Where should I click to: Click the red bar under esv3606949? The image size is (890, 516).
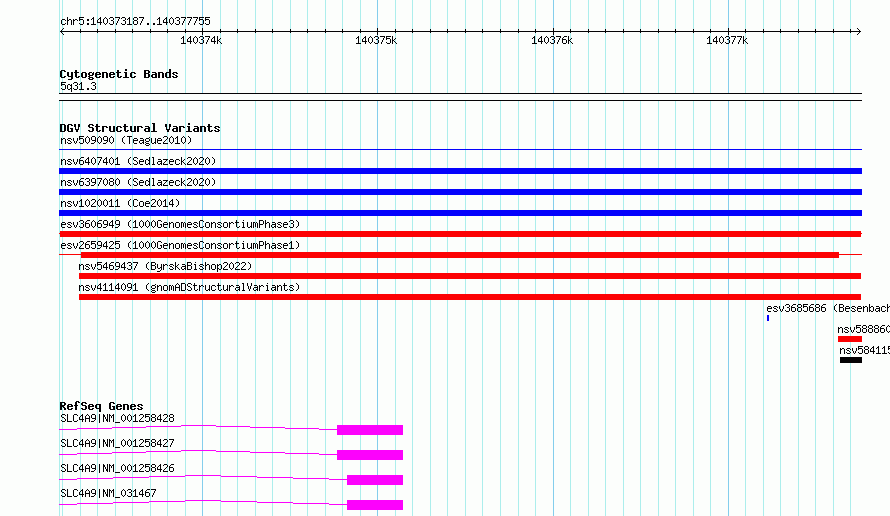[x=460, y=234]
